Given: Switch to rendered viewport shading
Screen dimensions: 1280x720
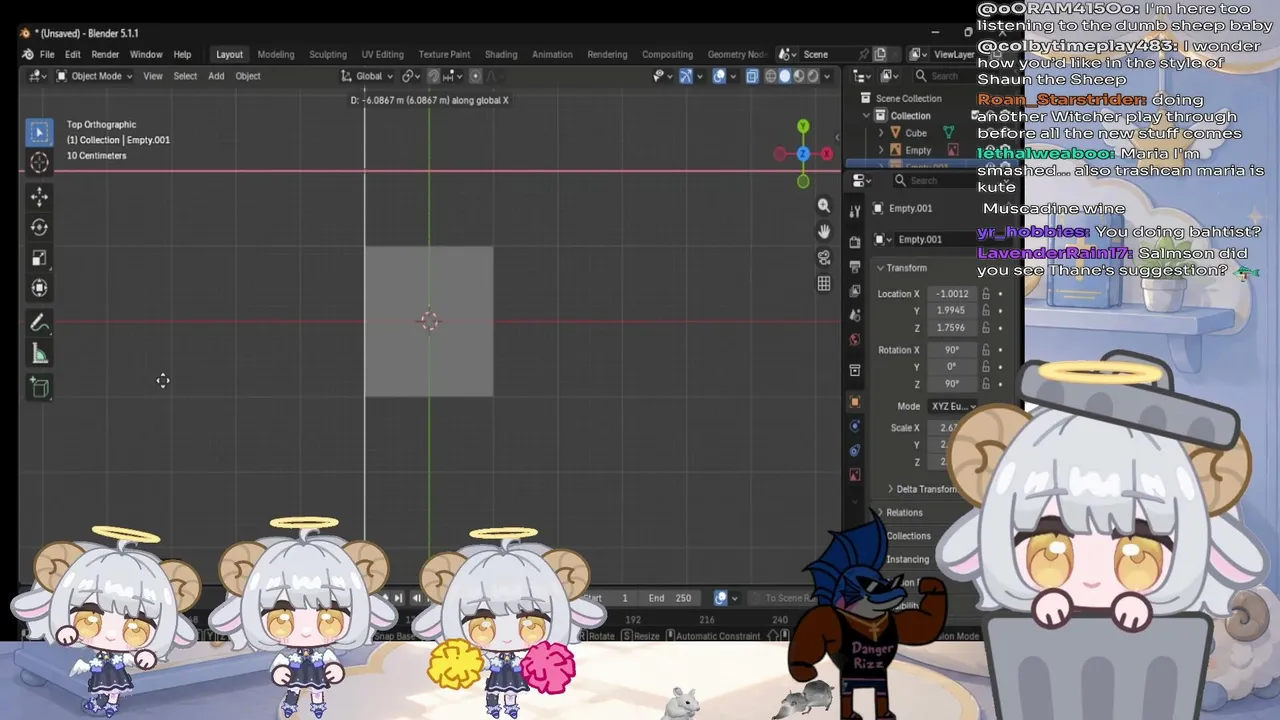Looking at the screenshot, I should click(x=812, y=76).
